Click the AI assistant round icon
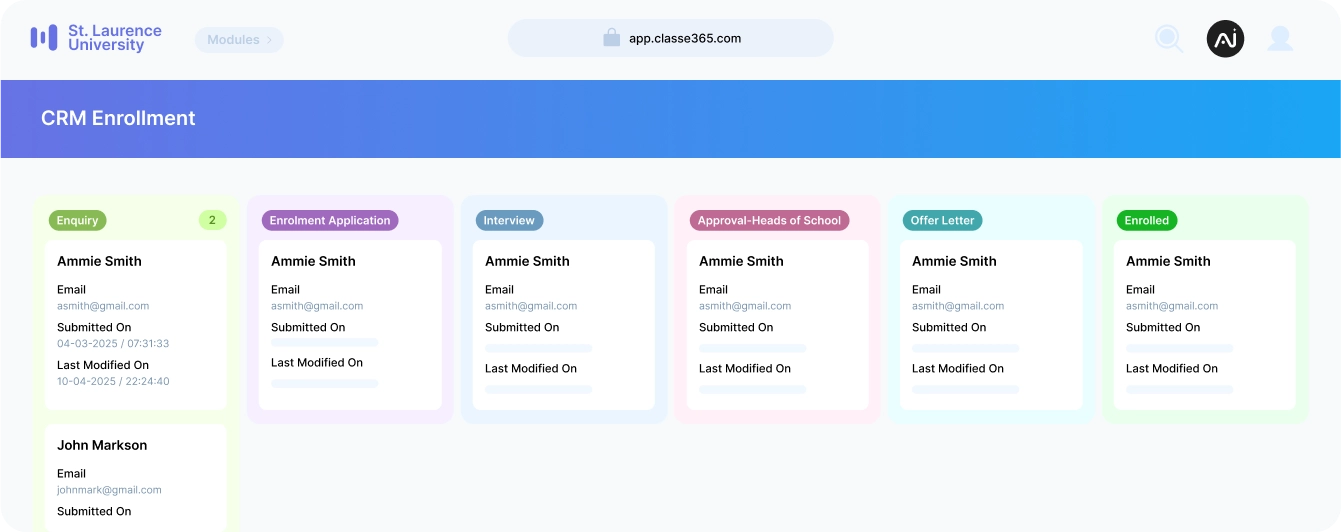Viewport: 1341px width, 532px height. [x=1225, y=39]
